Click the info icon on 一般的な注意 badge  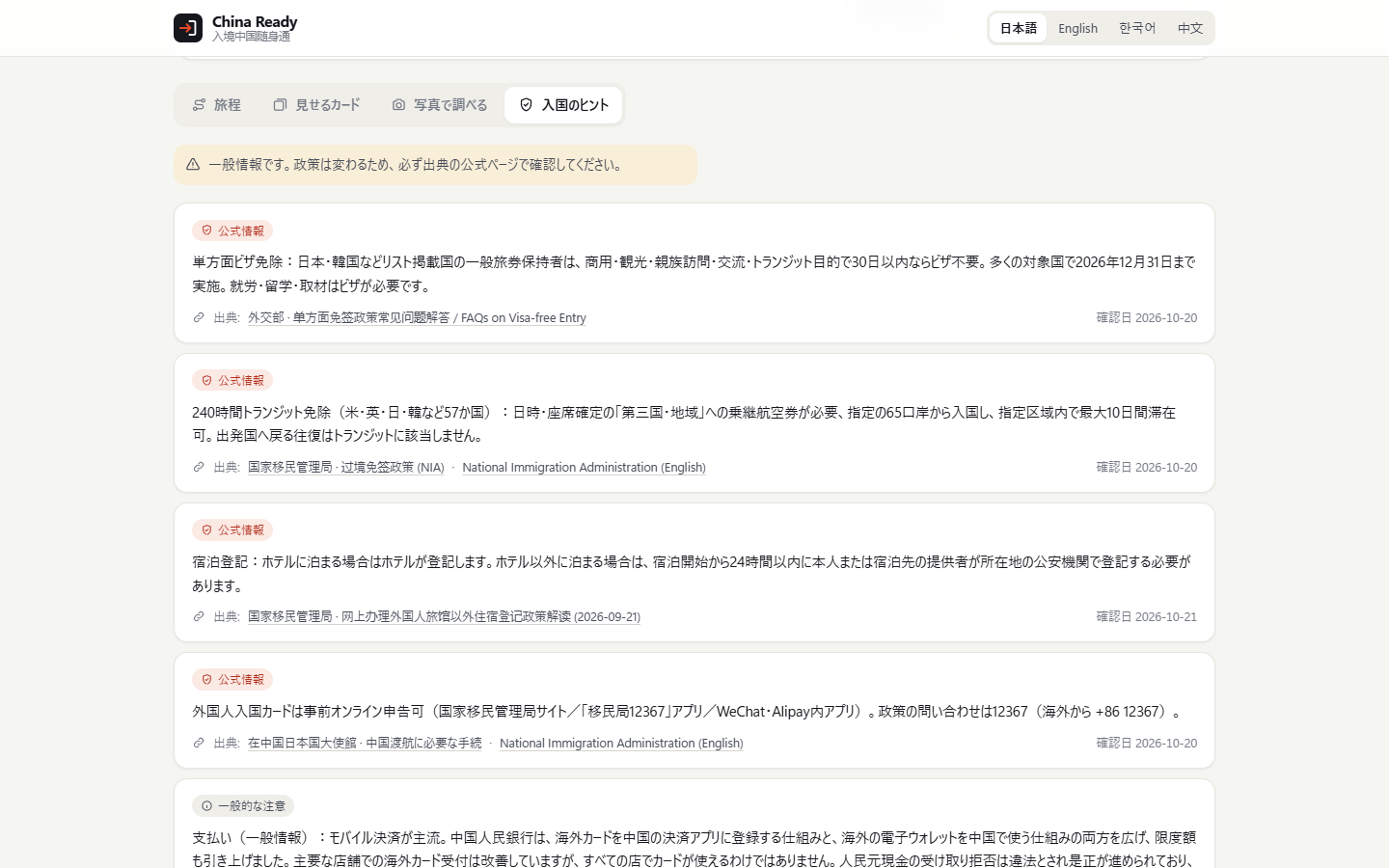pos(206,805)
